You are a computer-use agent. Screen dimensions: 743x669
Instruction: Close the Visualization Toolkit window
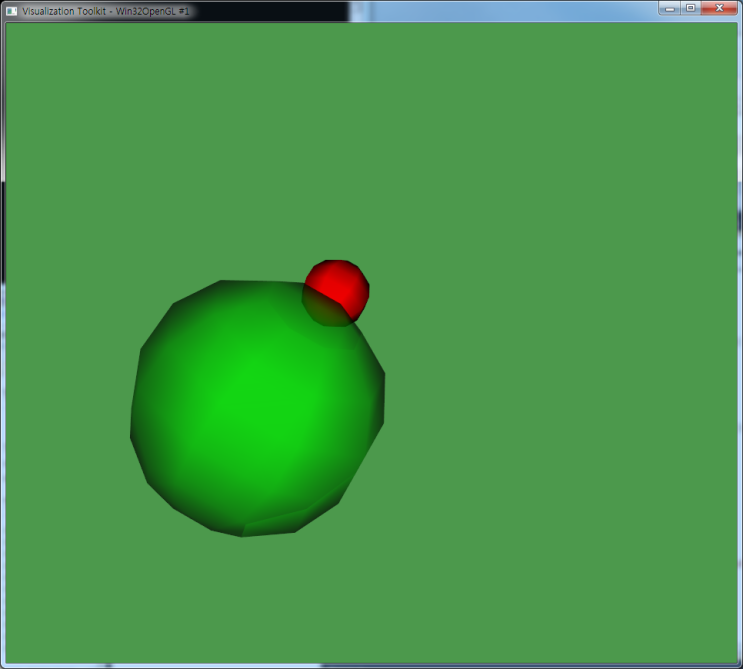(x=718, y=8)
